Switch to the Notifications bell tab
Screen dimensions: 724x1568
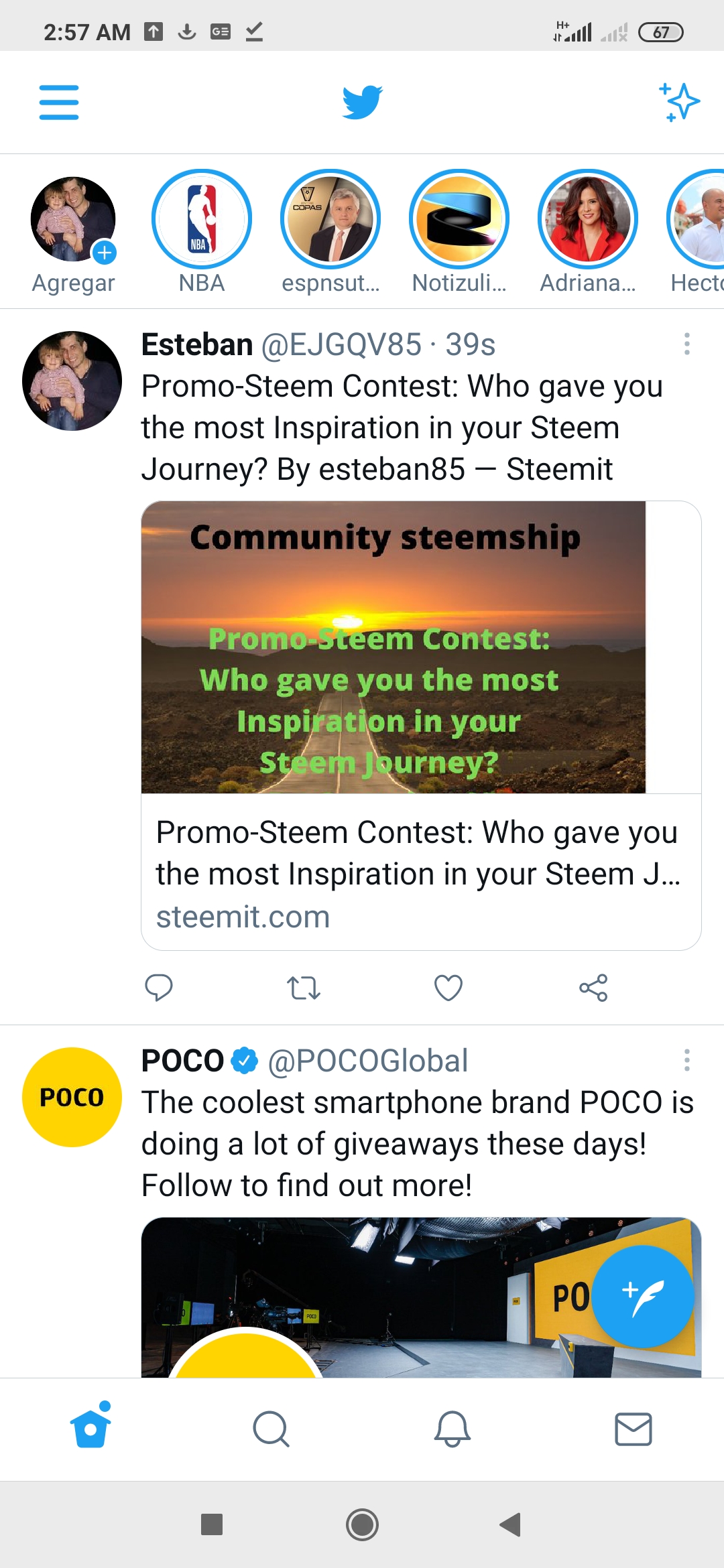tap(452, 1429)
